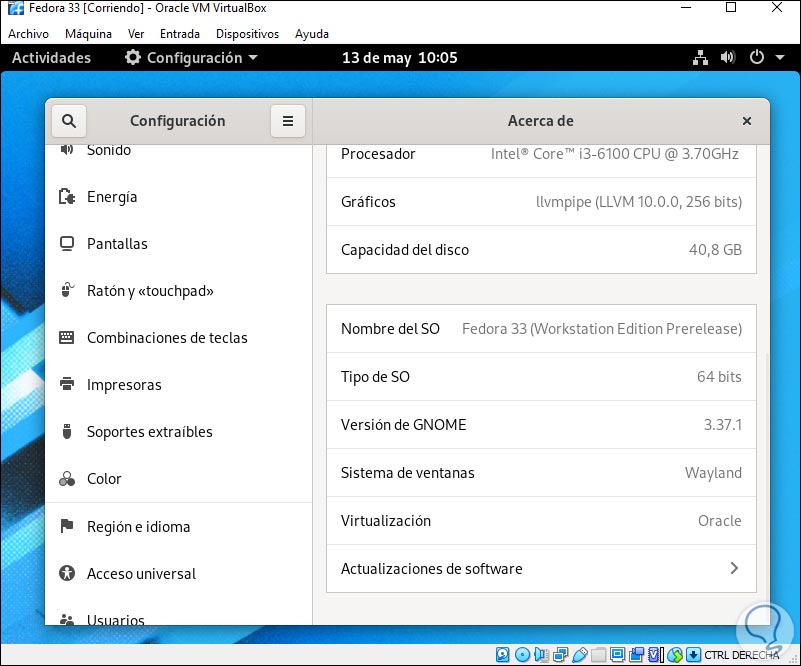The height and width of the screenshot is (666, 801).
Task: Open the clock showing 13 de may 10:05
Action: tap(399, 58)
